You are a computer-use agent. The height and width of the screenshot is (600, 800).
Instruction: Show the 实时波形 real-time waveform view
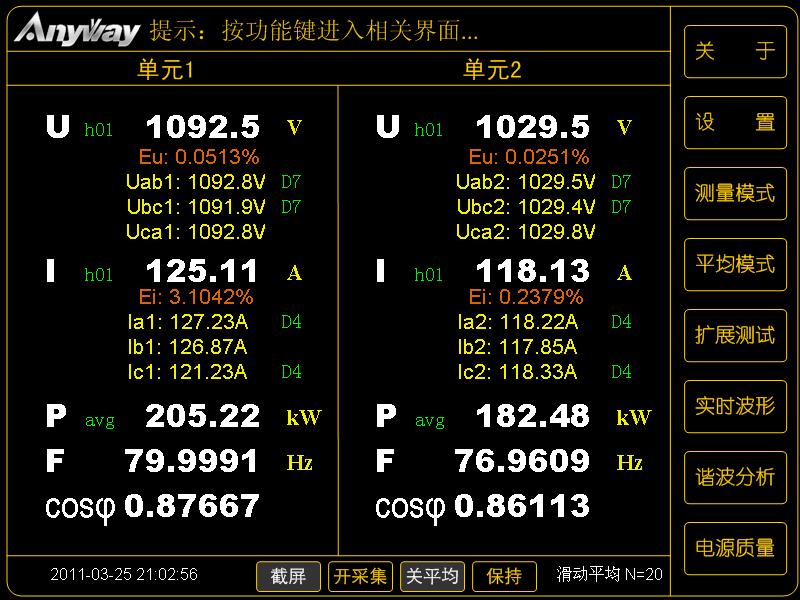(x=735, y=406)
